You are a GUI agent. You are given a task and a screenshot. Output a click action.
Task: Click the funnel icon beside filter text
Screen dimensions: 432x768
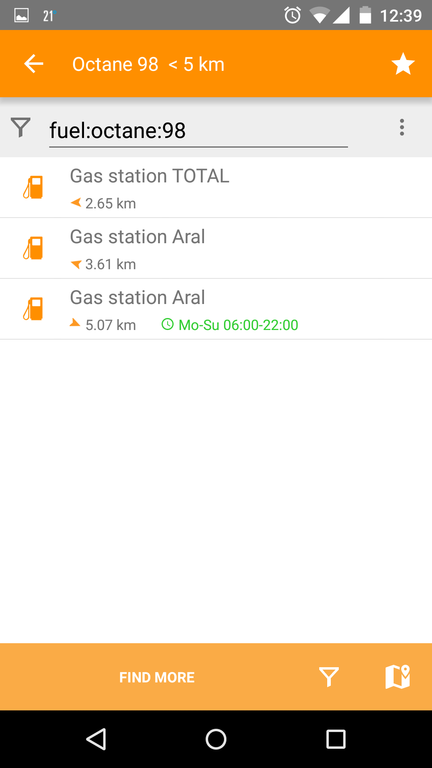[21, 128]
